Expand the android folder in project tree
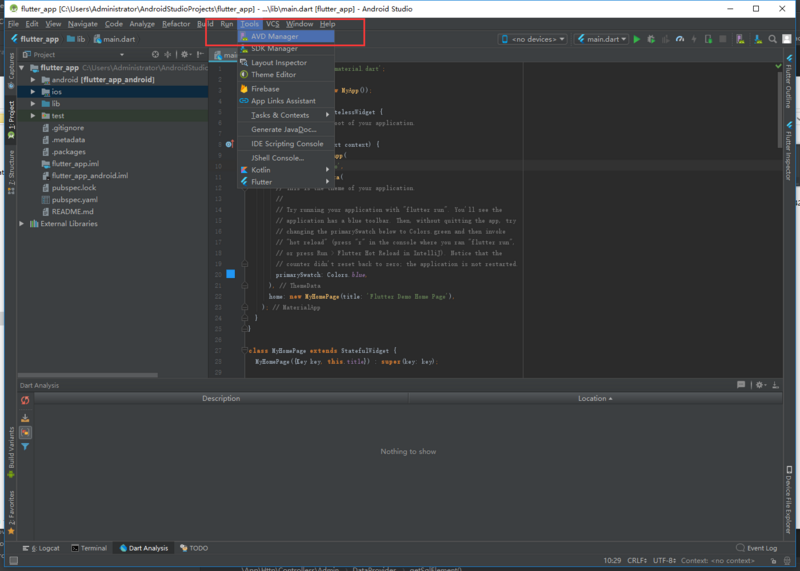The height and width of the screenshot is (571, 800). coord(33,80)
